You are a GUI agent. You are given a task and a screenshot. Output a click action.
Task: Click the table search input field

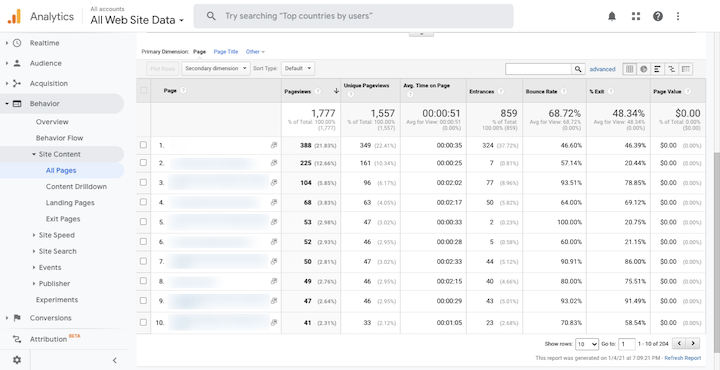pos(539,69)
